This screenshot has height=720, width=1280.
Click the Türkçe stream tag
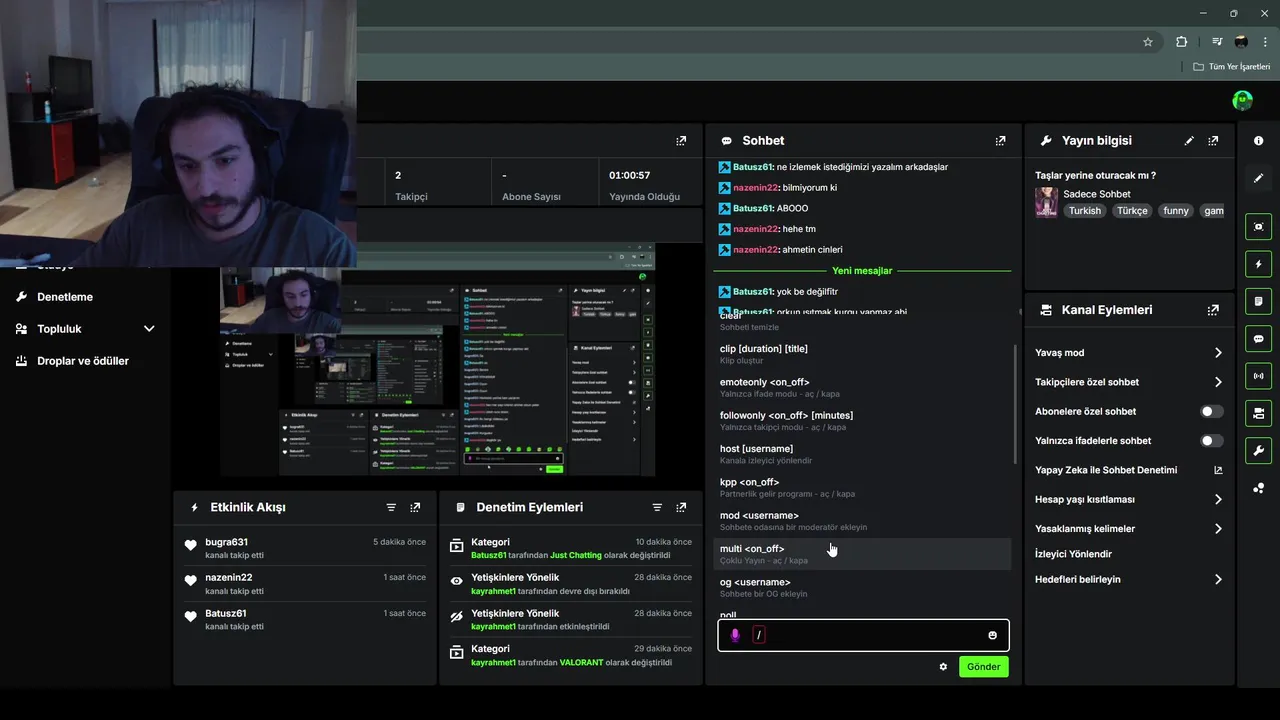(x=1132, y=211)
